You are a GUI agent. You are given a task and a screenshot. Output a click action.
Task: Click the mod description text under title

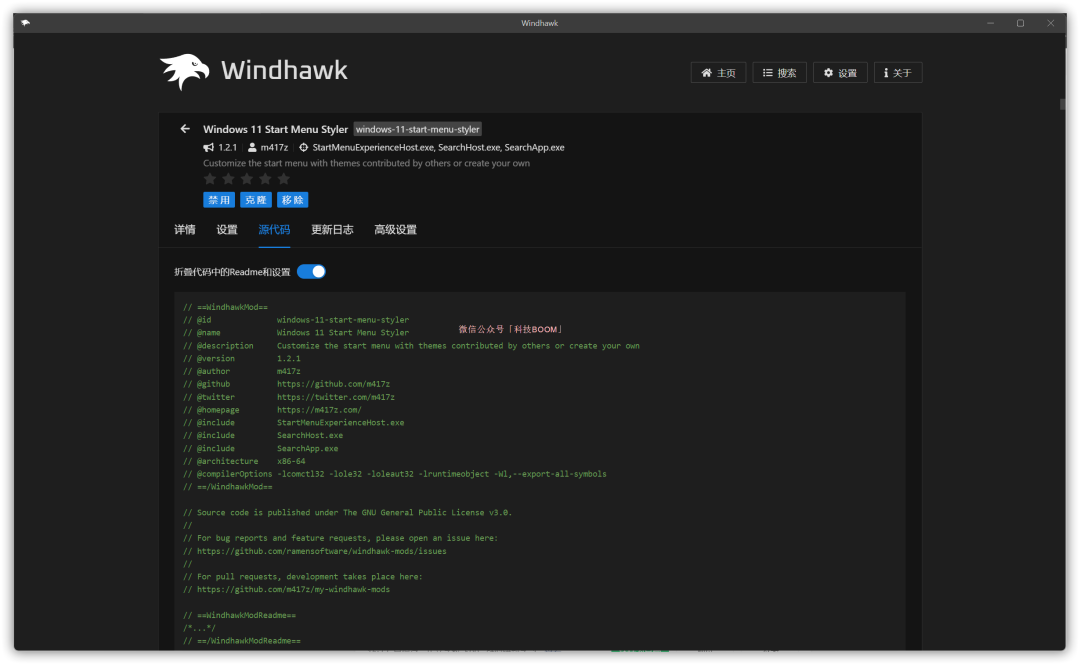coord(366,164)
